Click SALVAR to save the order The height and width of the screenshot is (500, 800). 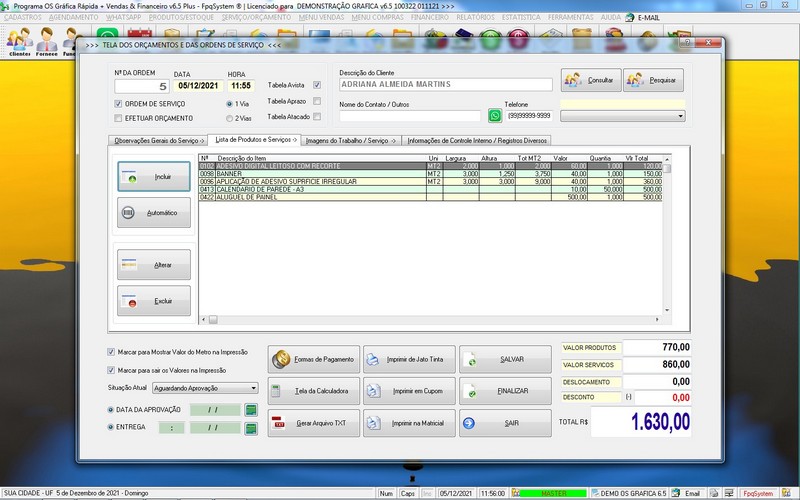(x=505, y=359)
